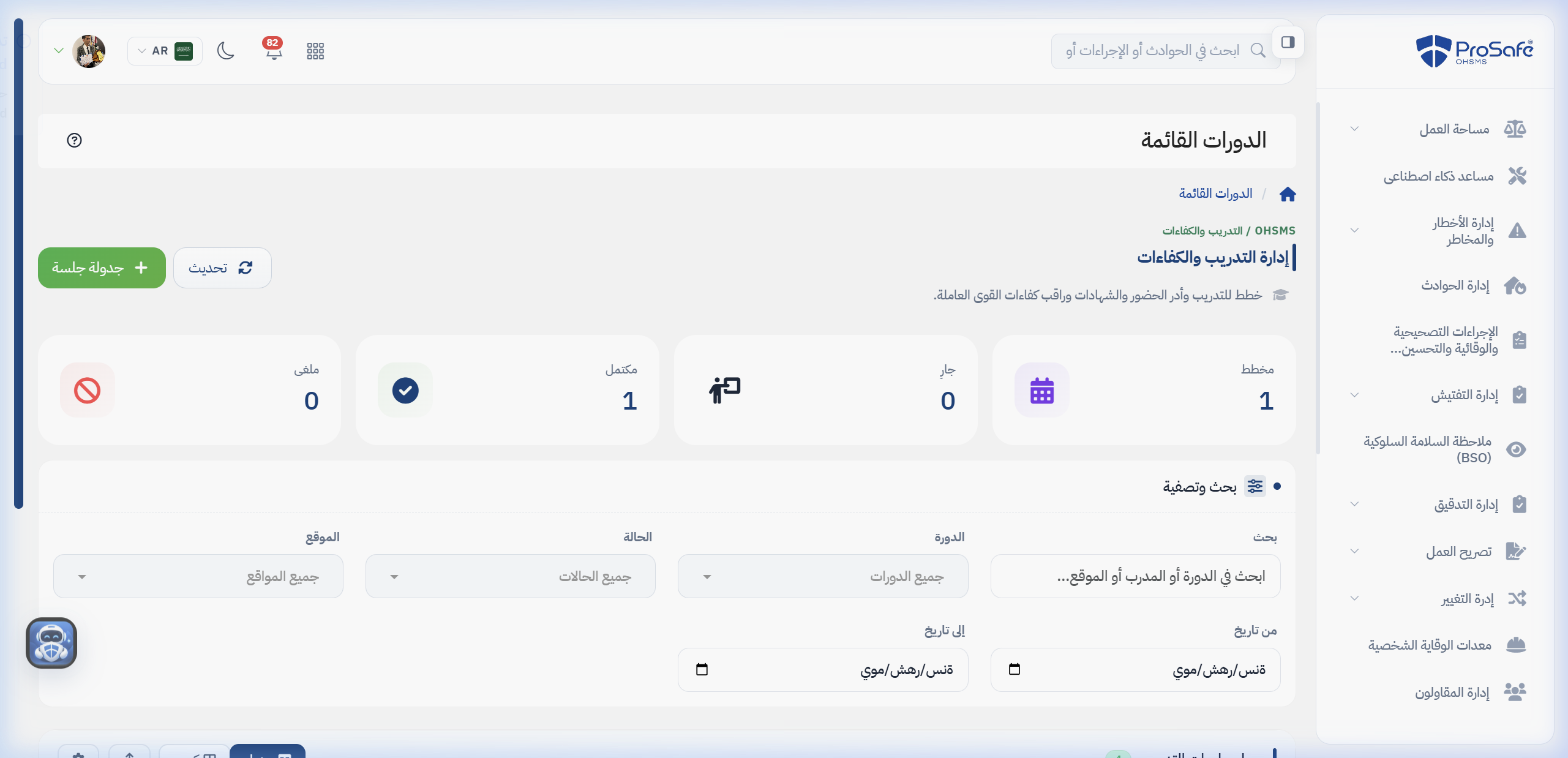
Task: Open the AR language selector
Action: tap(165, 51)
